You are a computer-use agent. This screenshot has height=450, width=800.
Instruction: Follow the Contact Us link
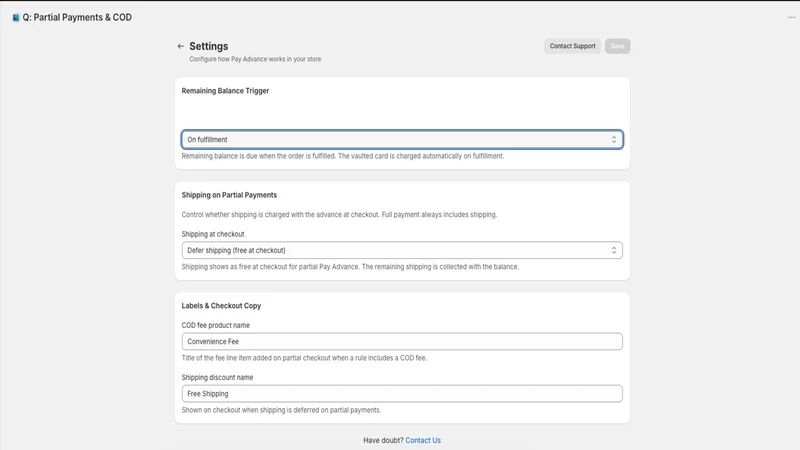click(423, 440)
